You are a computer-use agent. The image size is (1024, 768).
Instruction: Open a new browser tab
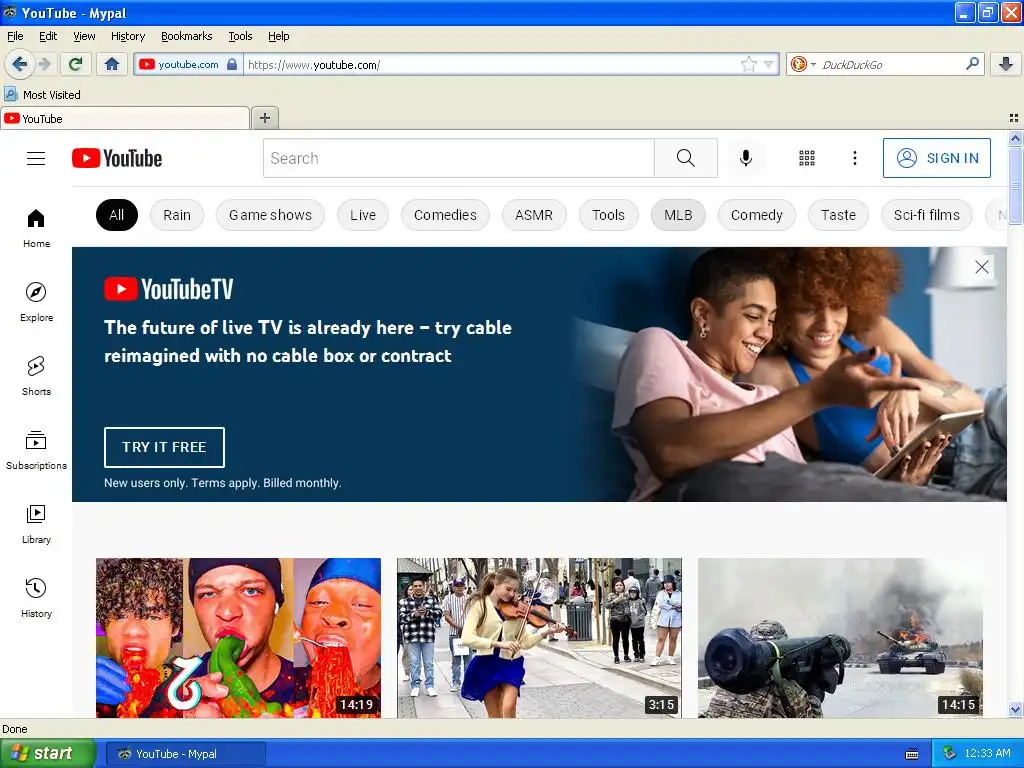coord(264,118)
